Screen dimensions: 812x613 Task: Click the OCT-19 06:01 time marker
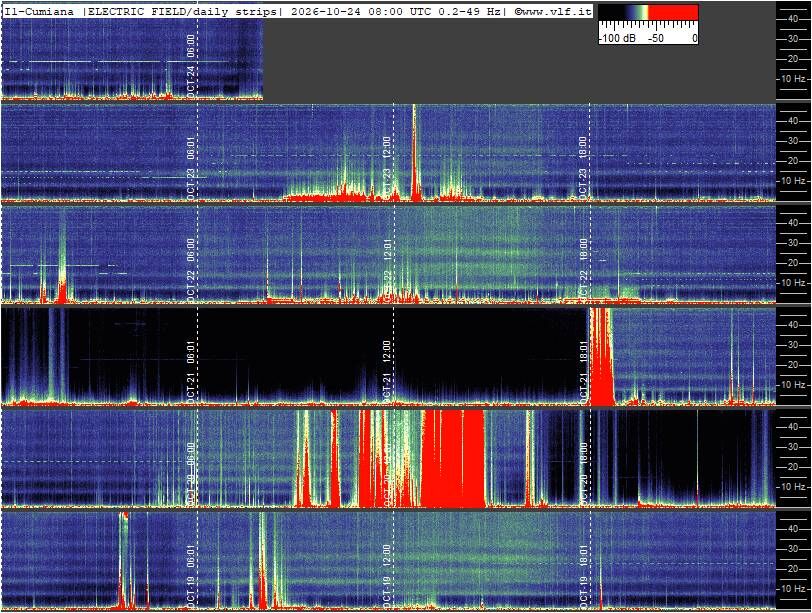tap(191, 576)
